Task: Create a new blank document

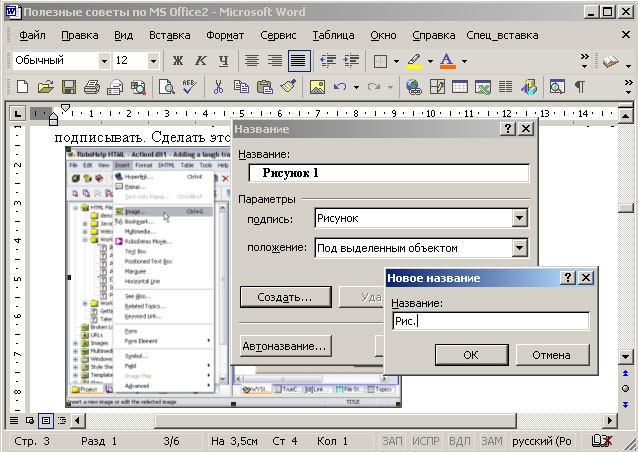Action: point(21,88)
